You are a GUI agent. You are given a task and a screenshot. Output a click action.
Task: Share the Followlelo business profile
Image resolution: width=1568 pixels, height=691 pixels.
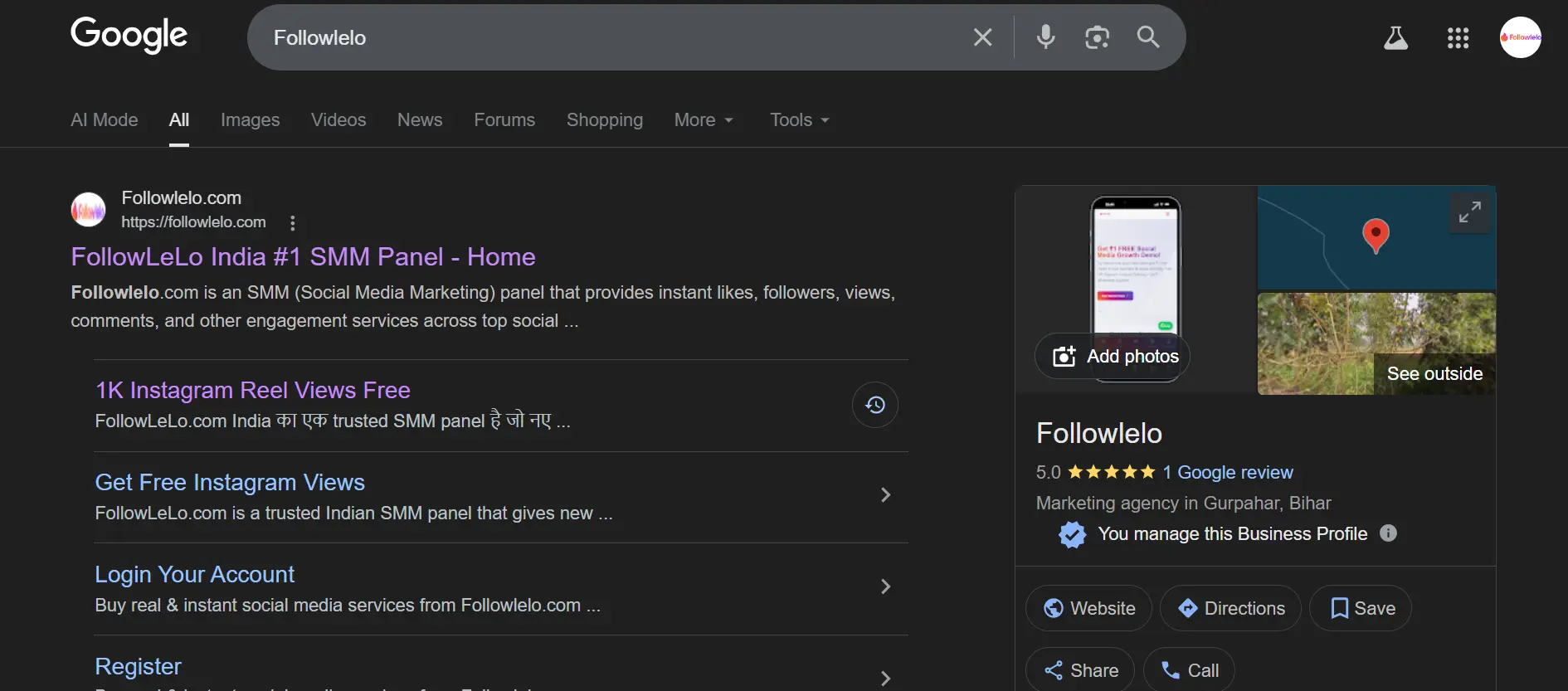[x=1080, y=670]
